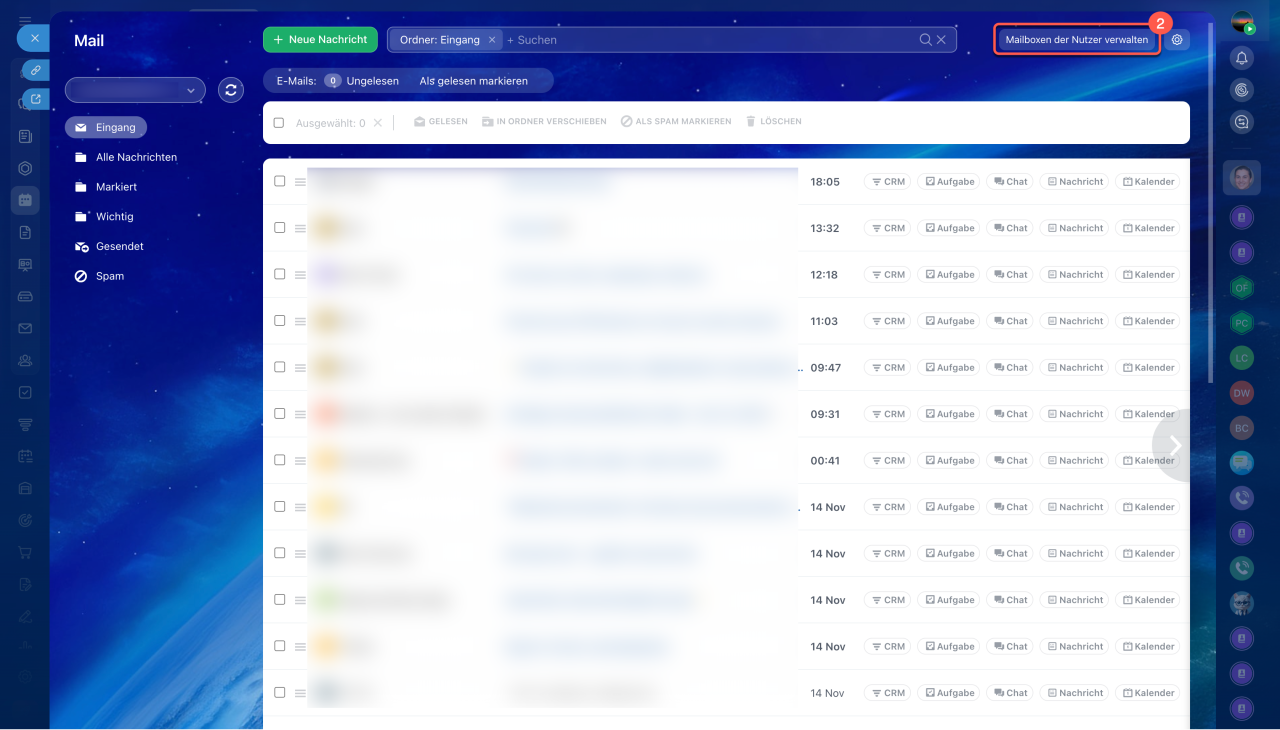Toggle the select-all emails checkbox
This screenshot has width=1280, height=730.
coord(280,123)
